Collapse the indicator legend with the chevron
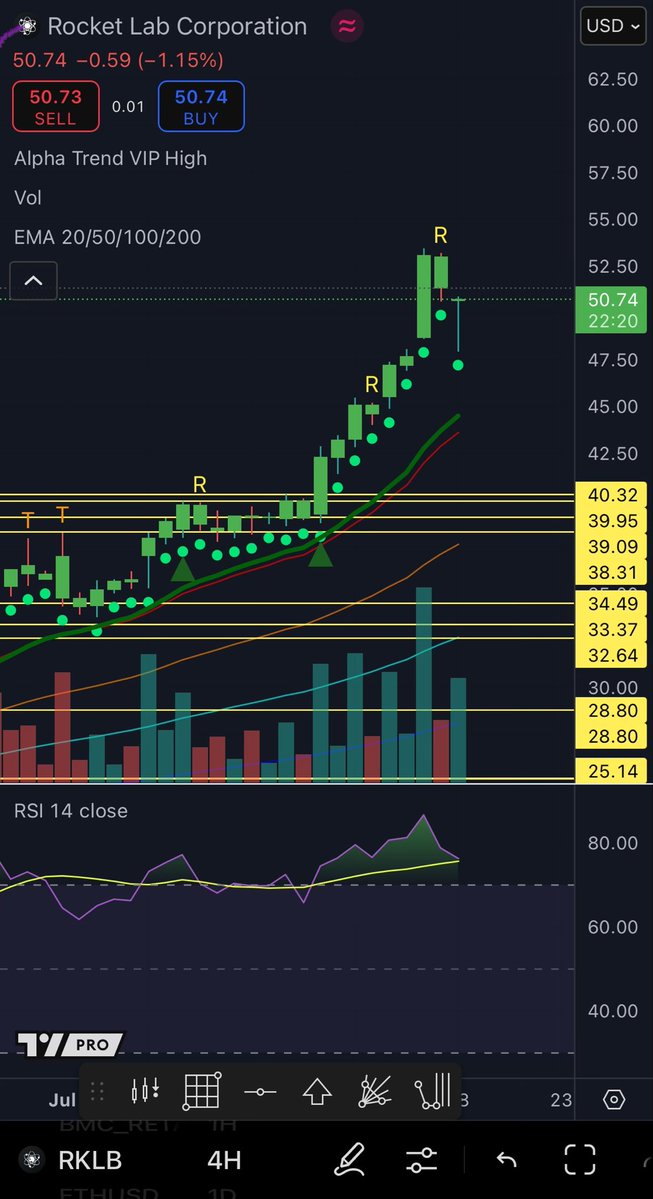 tap(33, 281)
